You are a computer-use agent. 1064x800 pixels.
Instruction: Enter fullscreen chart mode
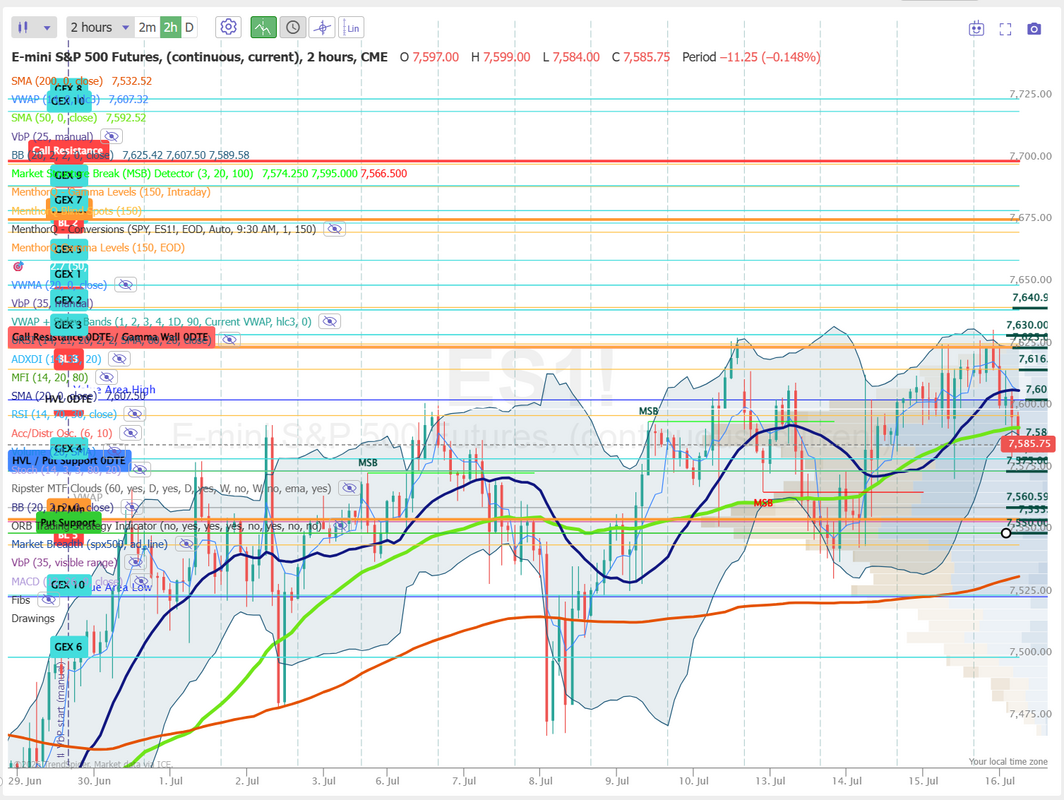tap(1006, 28)
